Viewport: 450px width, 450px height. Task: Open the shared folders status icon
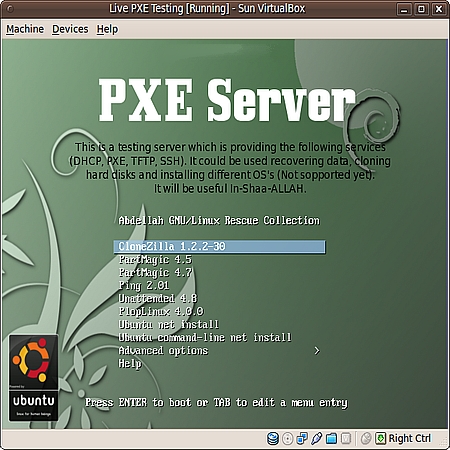(x=331, y=439)
